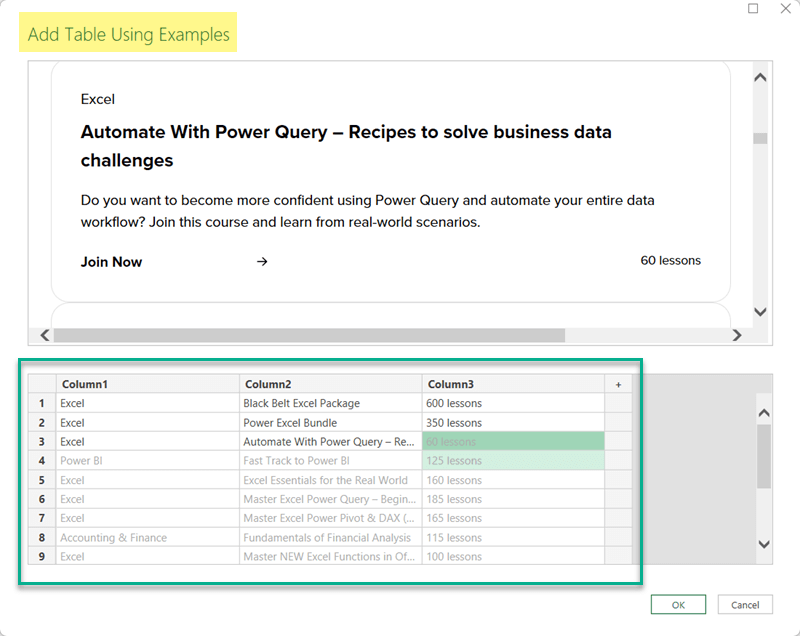Click the '160 lessons' cell
This screenshot has width=800, height=636.
[513, 480]
